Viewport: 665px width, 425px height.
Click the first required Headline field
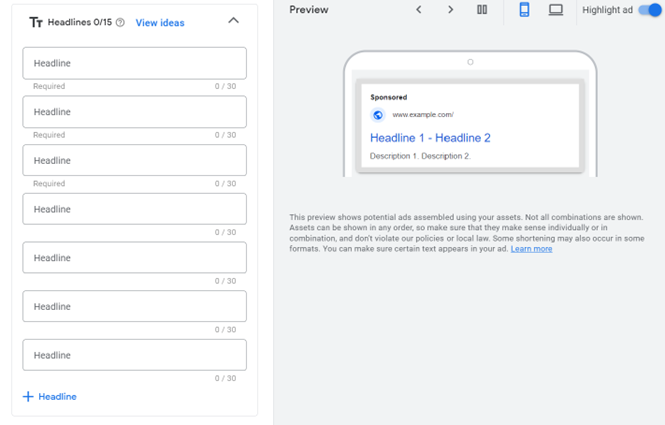click(134, 63)
